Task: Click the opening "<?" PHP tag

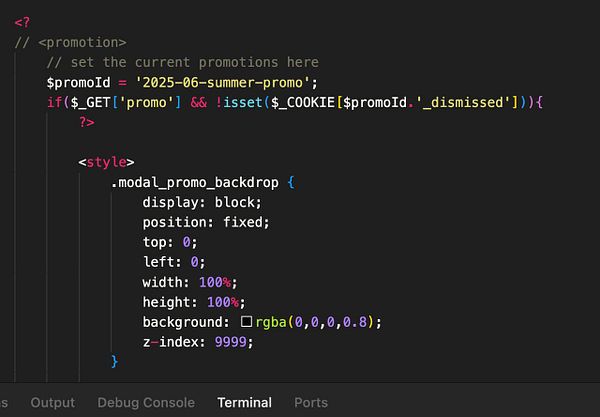Action: [x=22, y=22]
